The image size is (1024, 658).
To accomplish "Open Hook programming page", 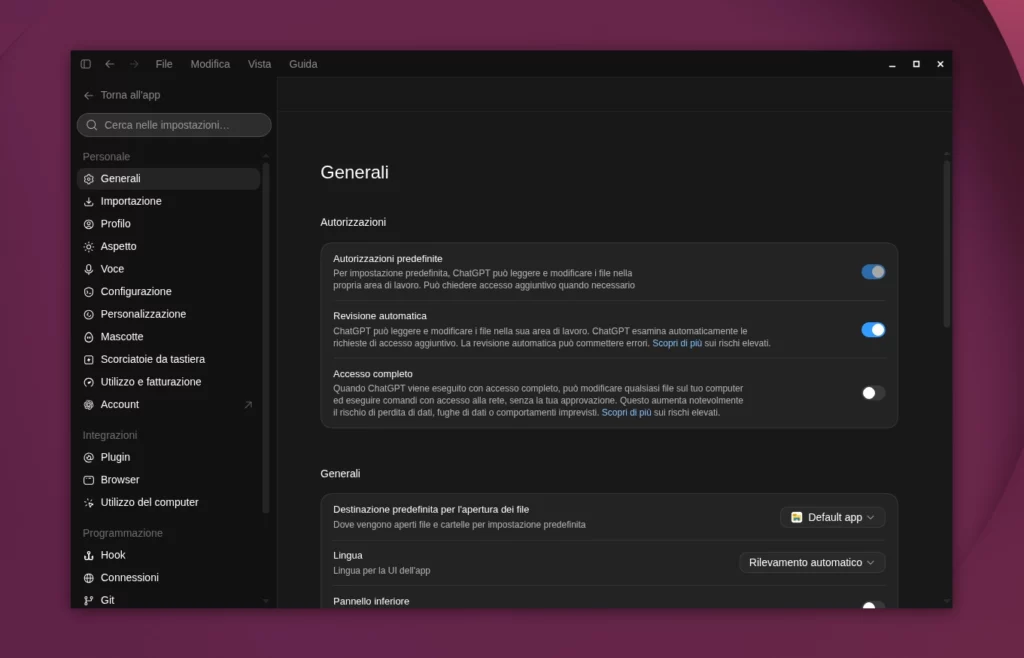I will click(168, 555).
